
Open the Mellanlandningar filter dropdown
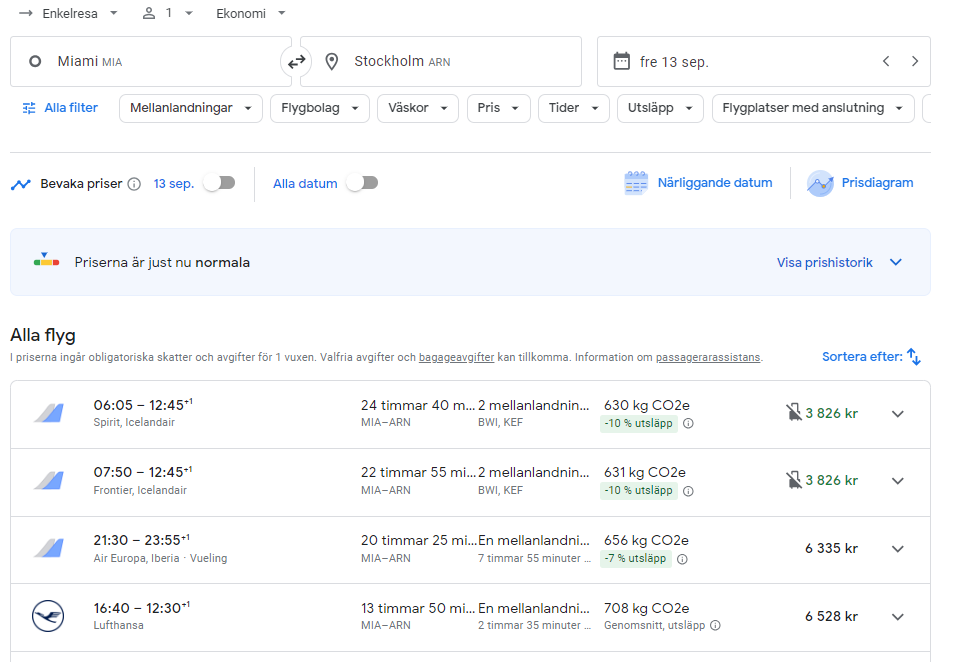click(190, 108)
